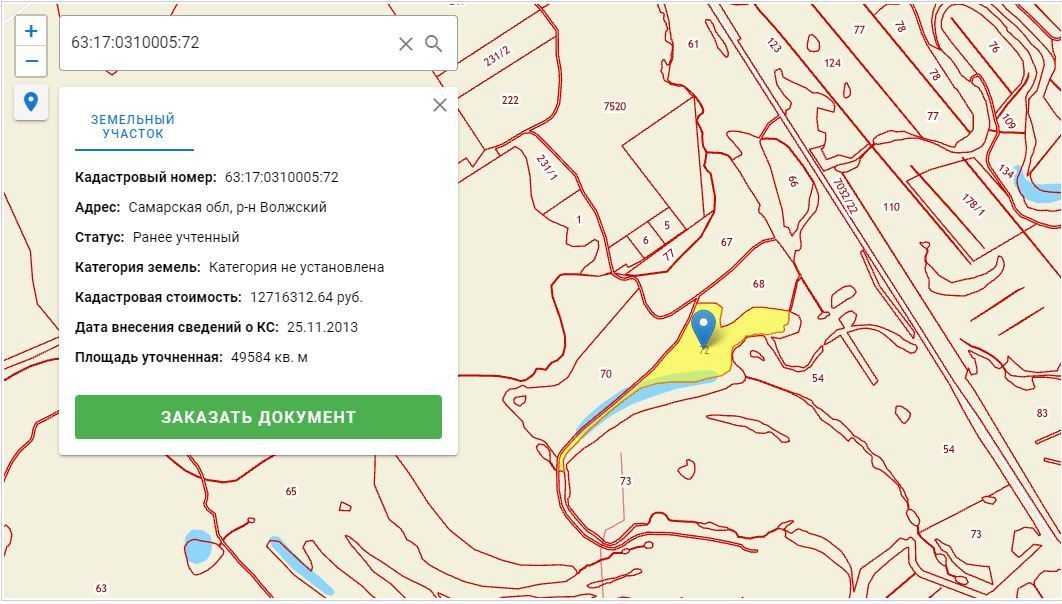This screenshot has width=1062, height=604.
Task: Select the Земельный участок tab
Action: [x=133, y=127]
